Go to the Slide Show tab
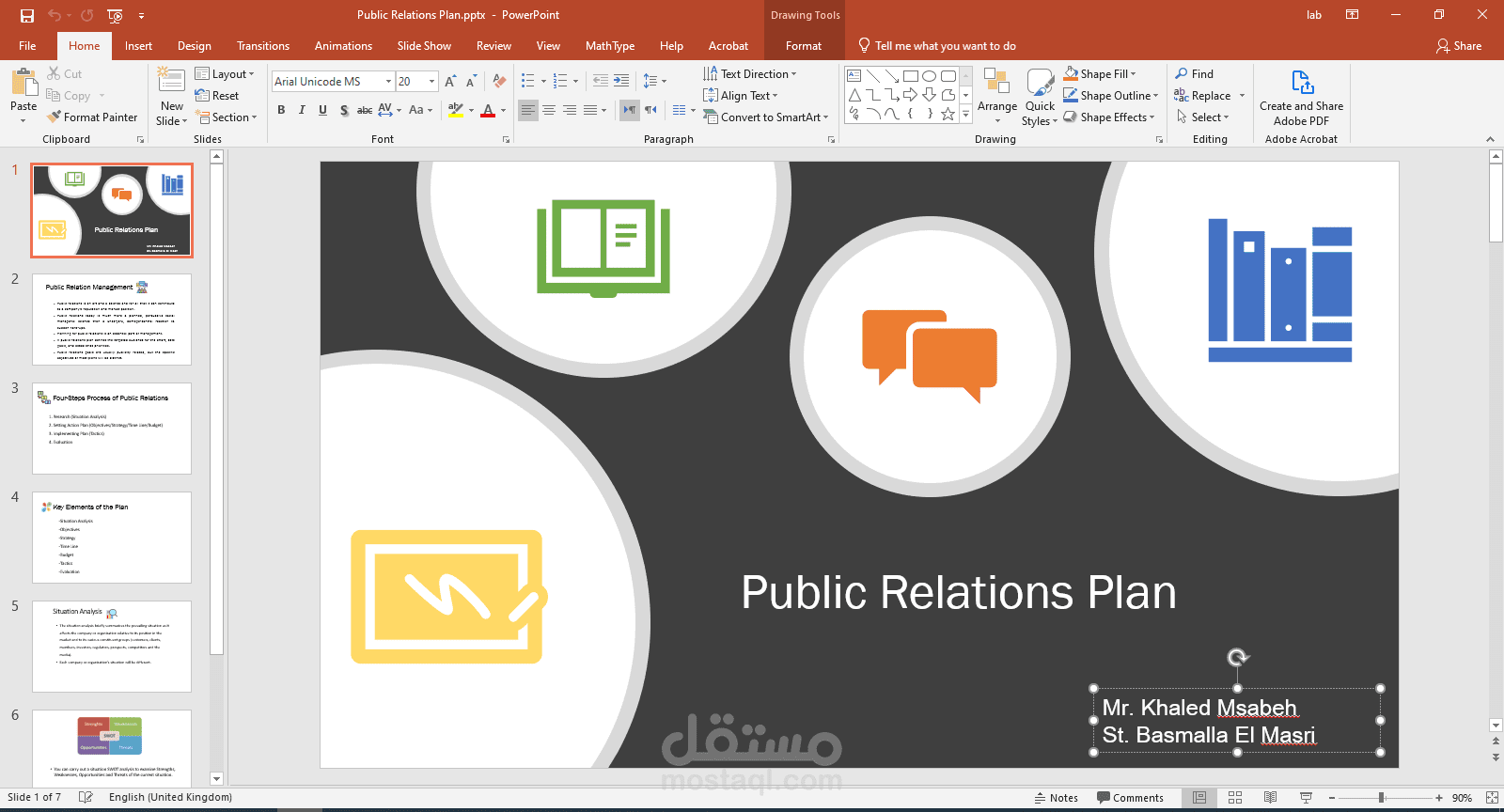The width and height of the screenshot is (1504, 812). click(x=424, y=46)
